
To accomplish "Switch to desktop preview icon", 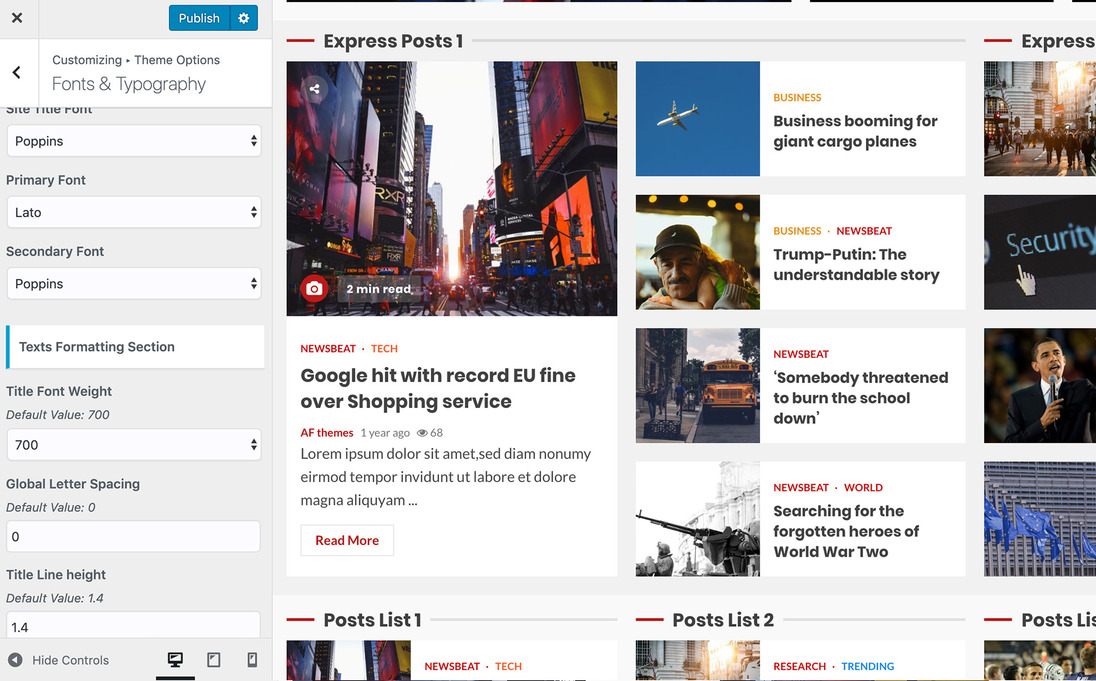I will click(175, 659).
